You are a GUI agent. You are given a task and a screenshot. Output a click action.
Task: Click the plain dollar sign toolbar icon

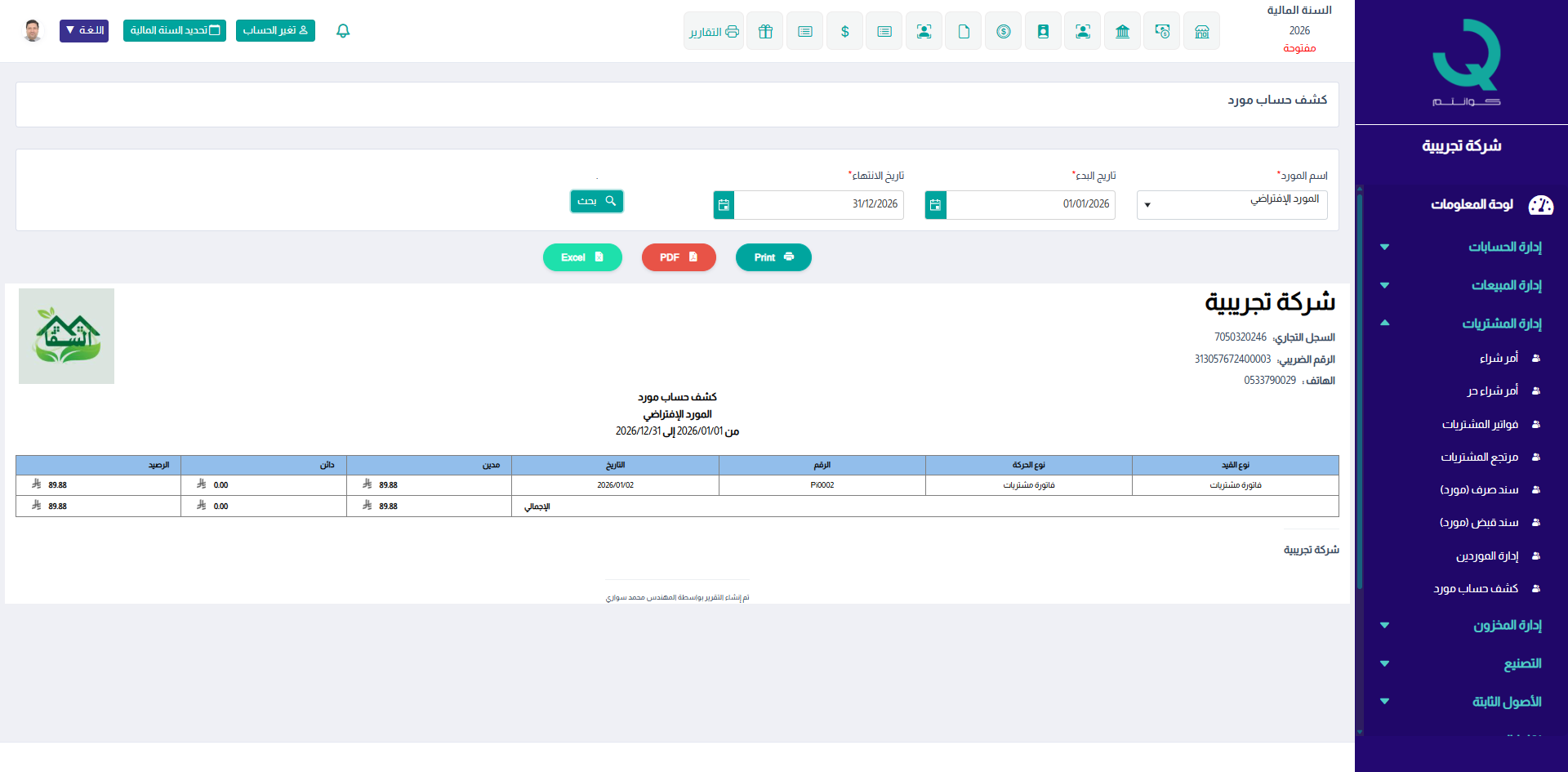844,31
